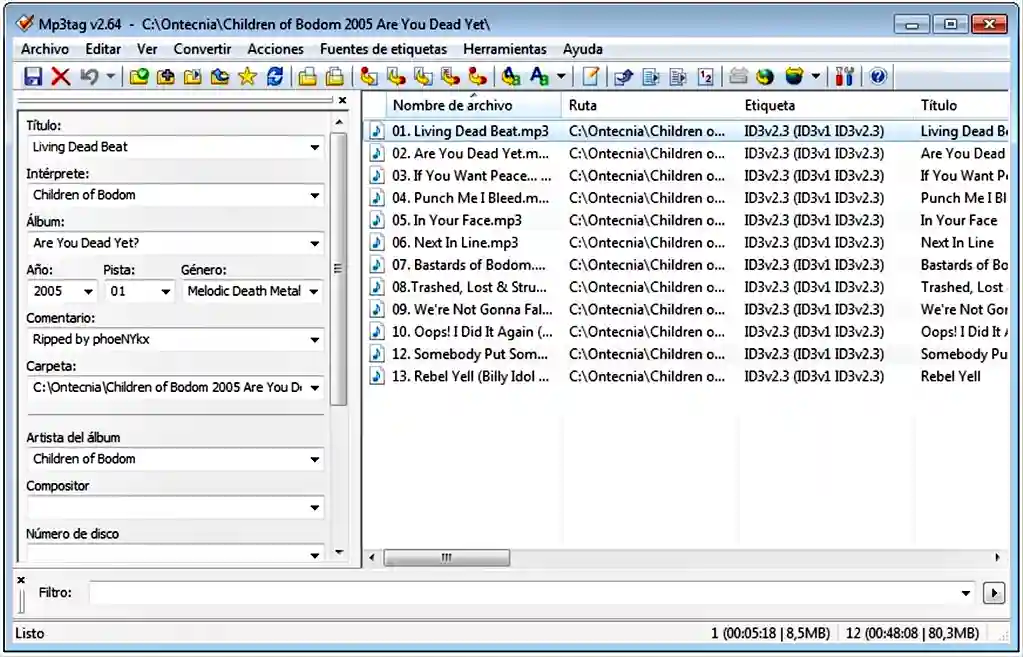1023x657 pixels.
Task: Click the music note icon of 05. In Your Face.mp3
Action: point(377,220)
